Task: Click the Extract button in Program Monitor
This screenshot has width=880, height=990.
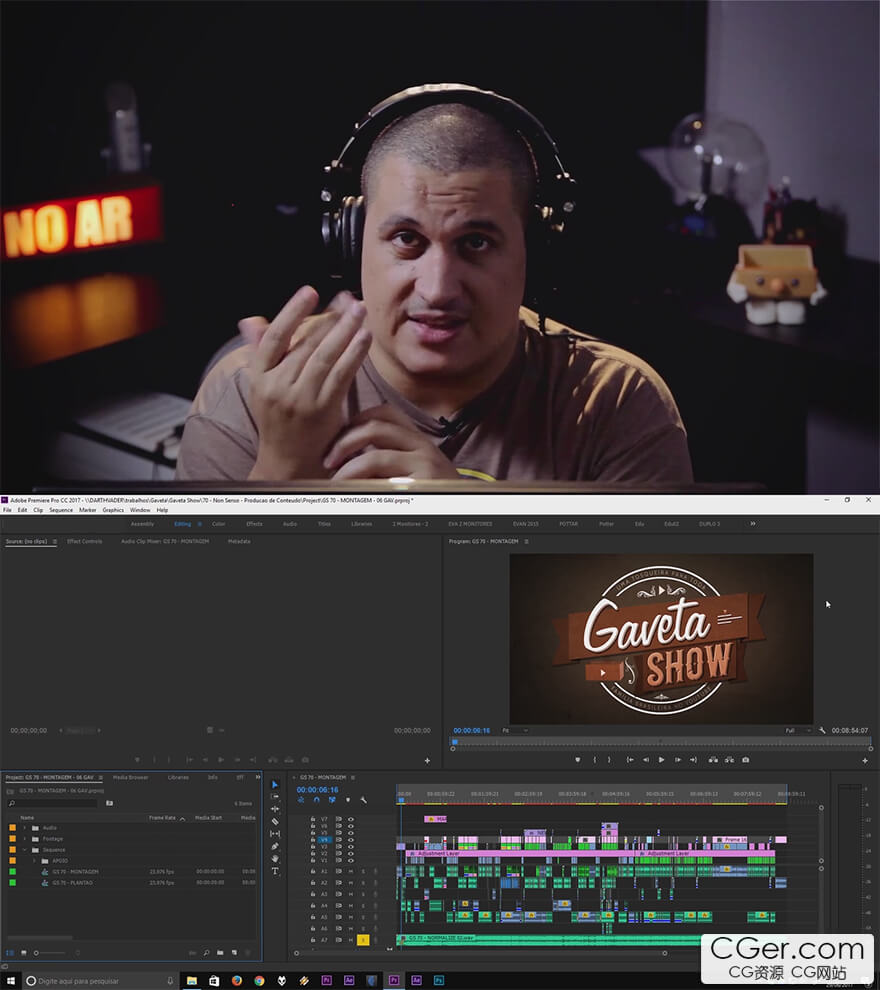Action: (x=729, y=760)
